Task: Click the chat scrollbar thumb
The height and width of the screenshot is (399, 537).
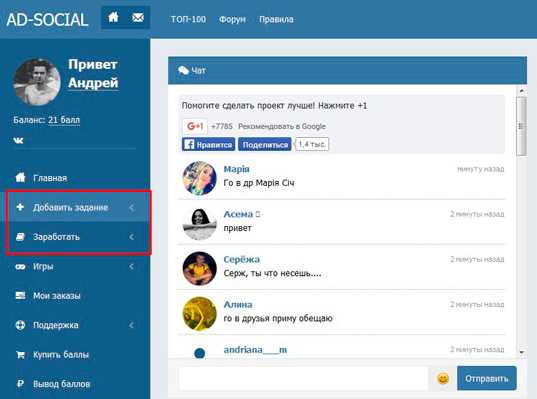Action: (521, 126)
